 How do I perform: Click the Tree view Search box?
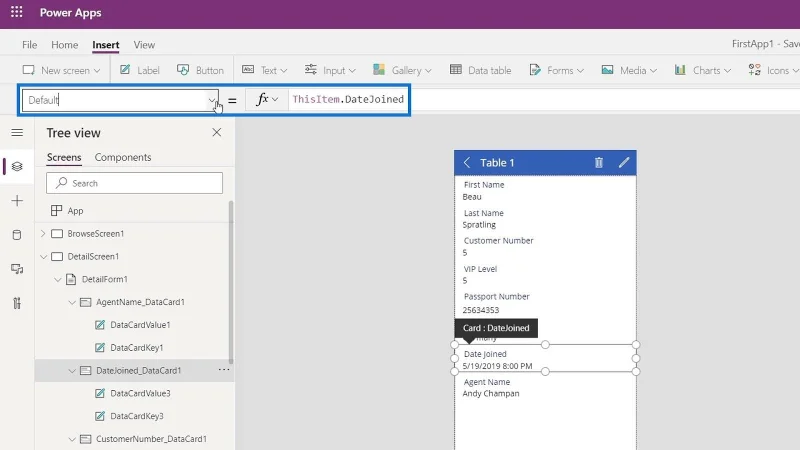tap(134, 183)
